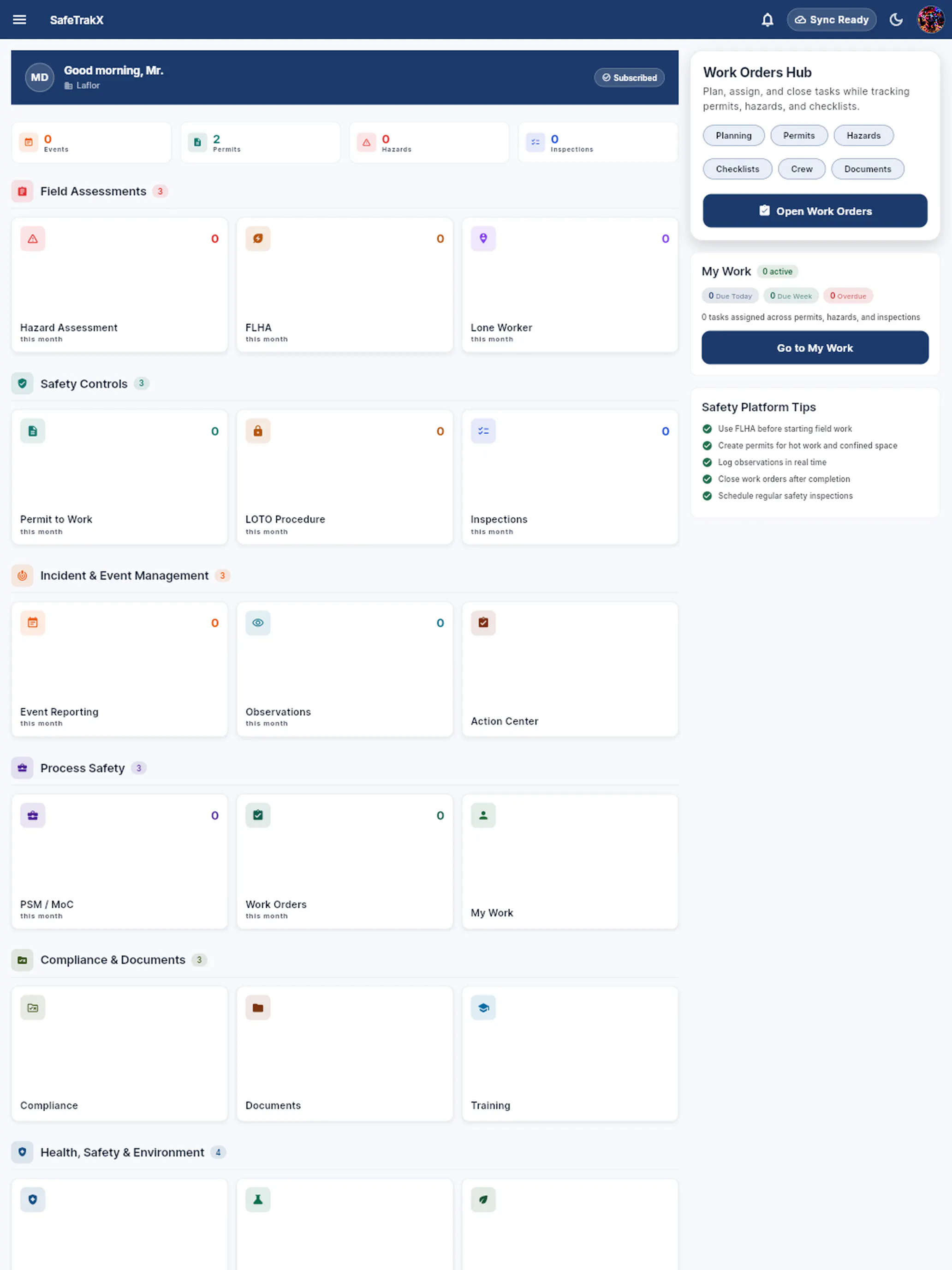Click the Health, Safety & Environment section icon
Screen dimensions: 952x1270
point(23,1152)
